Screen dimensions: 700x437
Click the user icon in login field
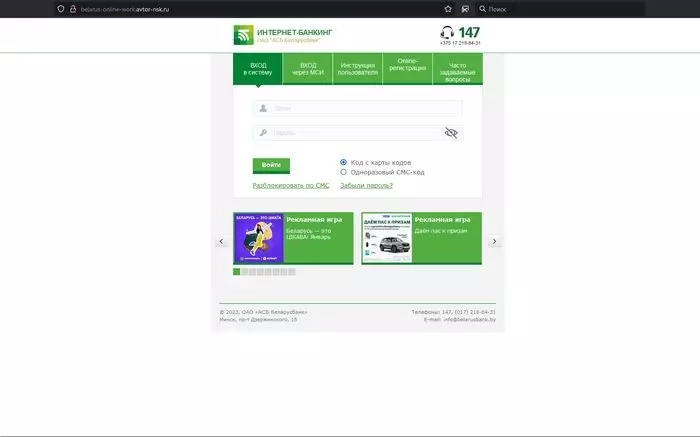coord(263,108)
